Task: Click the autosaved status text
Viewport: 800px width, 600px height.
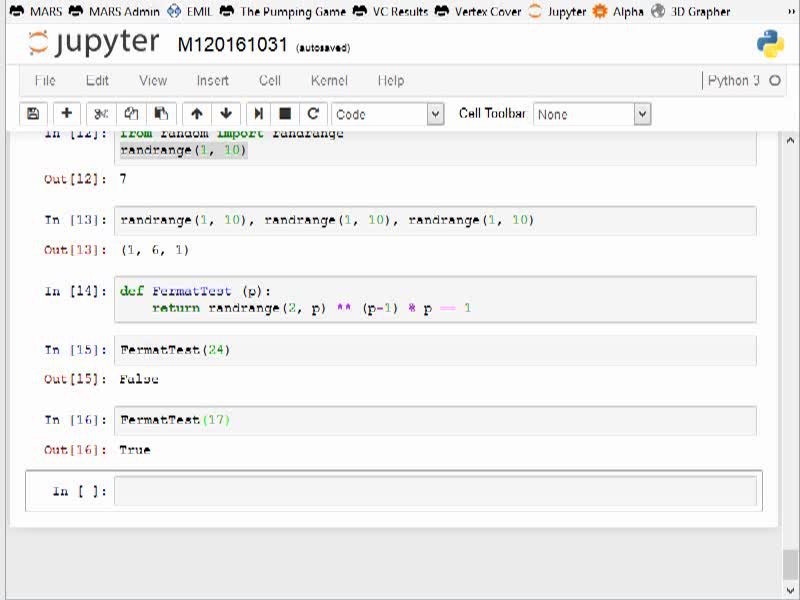Action: [323, 48]
